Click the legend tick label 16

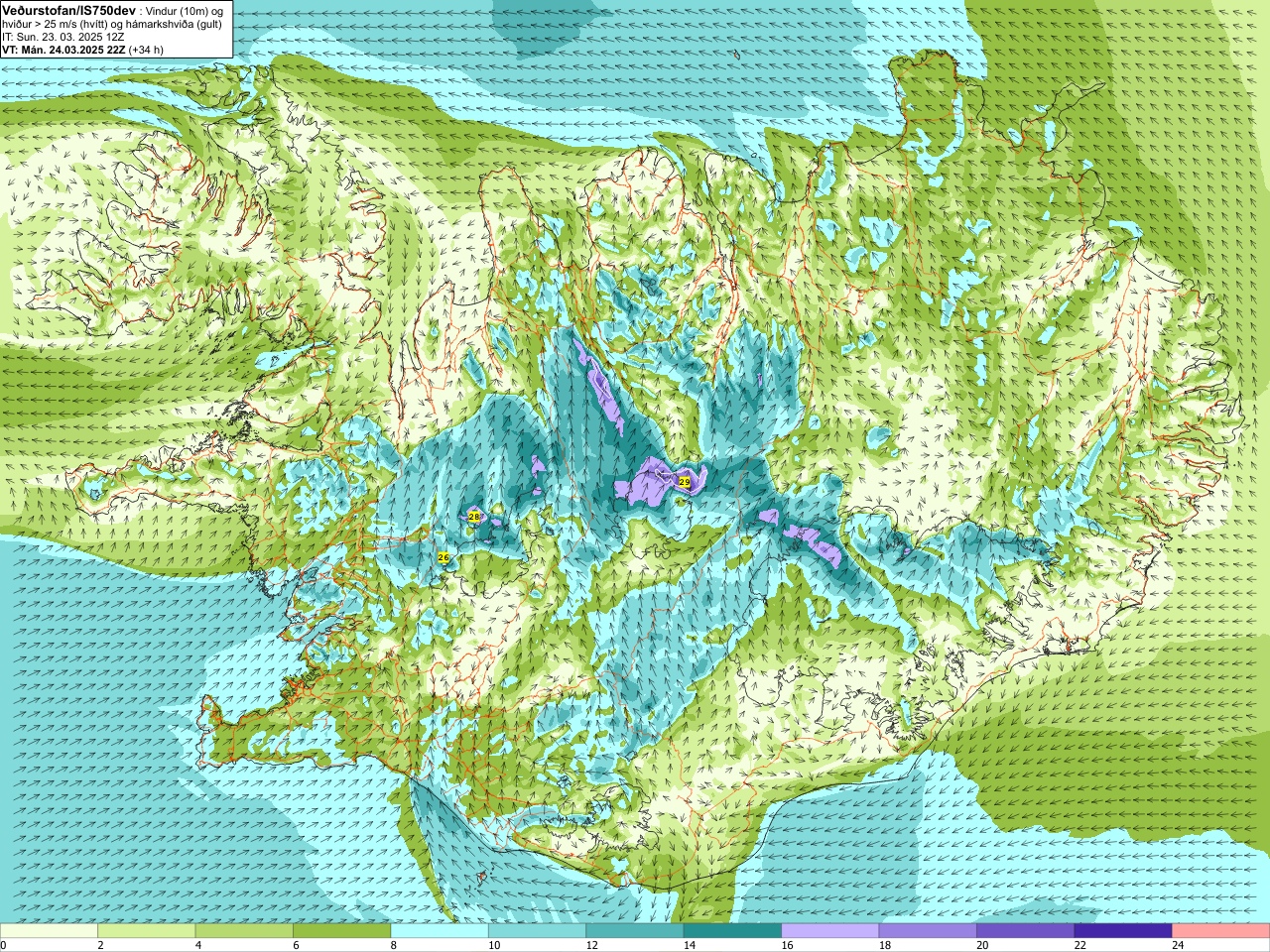tap(787, 945)
